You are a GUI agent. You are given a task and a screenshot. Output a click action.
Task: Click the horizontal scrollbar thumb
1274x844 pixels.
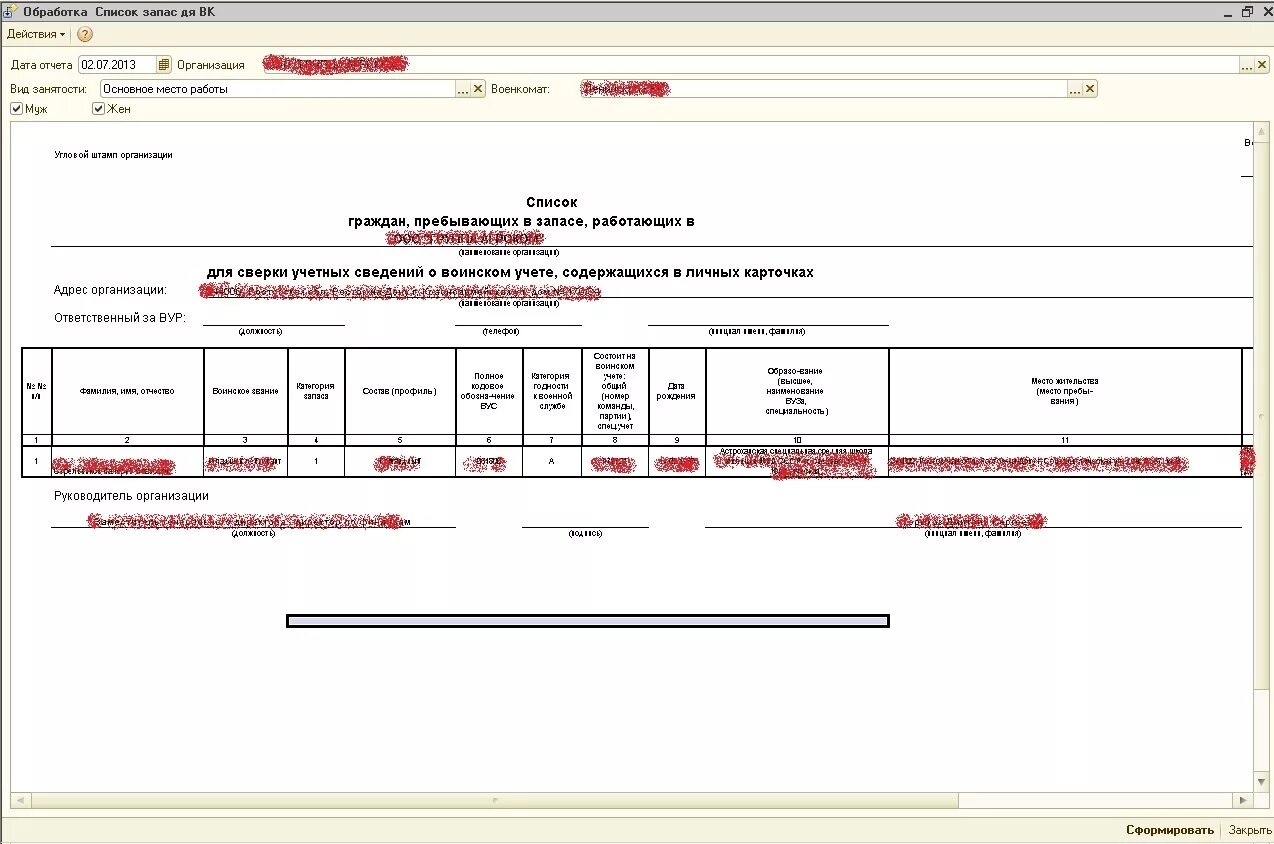point(495,801)
